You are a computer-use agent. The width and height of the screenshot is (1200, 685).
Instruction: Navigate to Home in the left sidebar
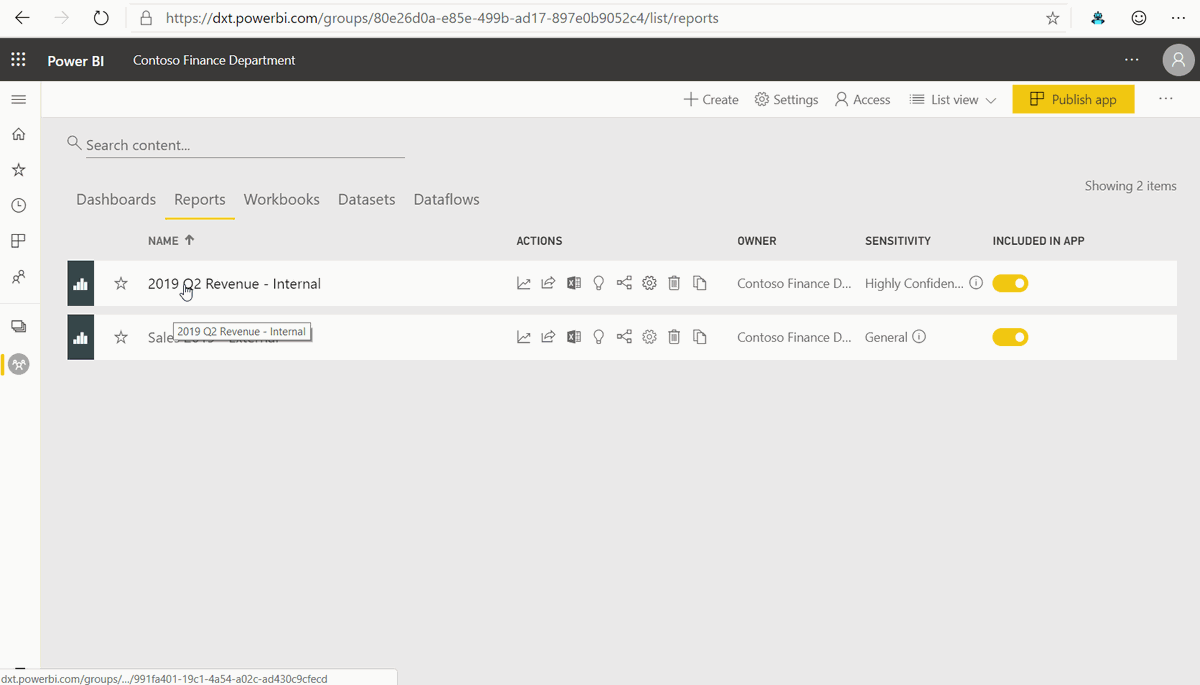[18, 133]
